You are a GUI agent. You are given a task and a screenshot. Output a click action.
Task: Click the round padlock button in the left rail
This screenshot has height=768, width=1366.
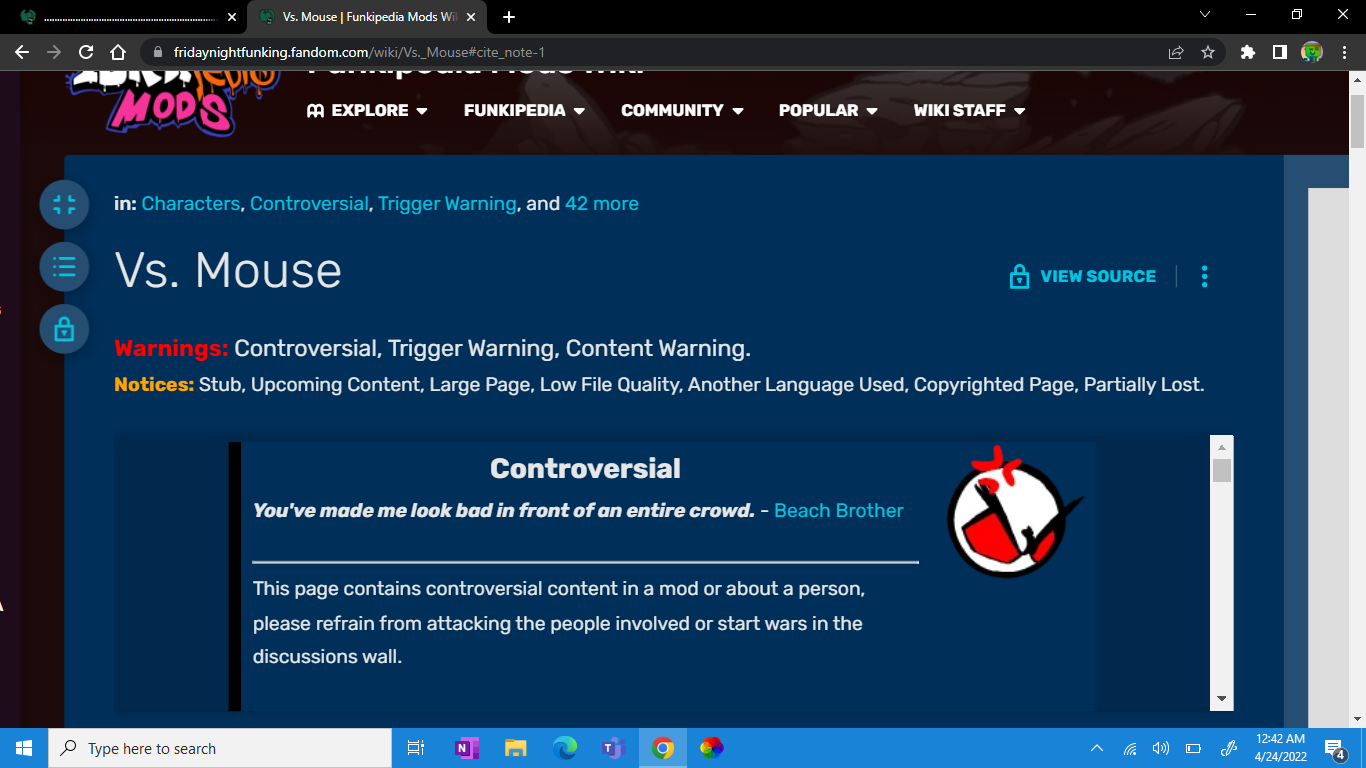(x=64, y=329)
